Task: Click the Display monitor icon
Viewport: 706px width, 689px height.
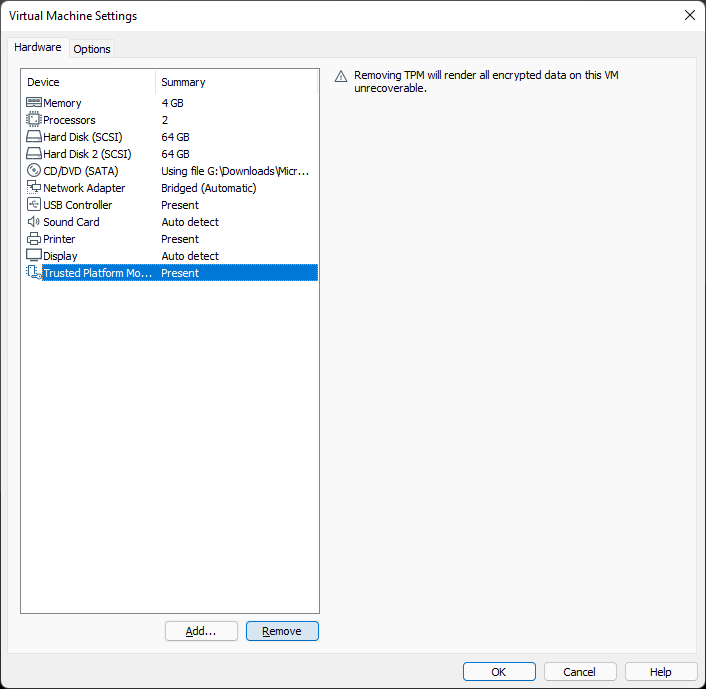Action: tap(34, 255)
